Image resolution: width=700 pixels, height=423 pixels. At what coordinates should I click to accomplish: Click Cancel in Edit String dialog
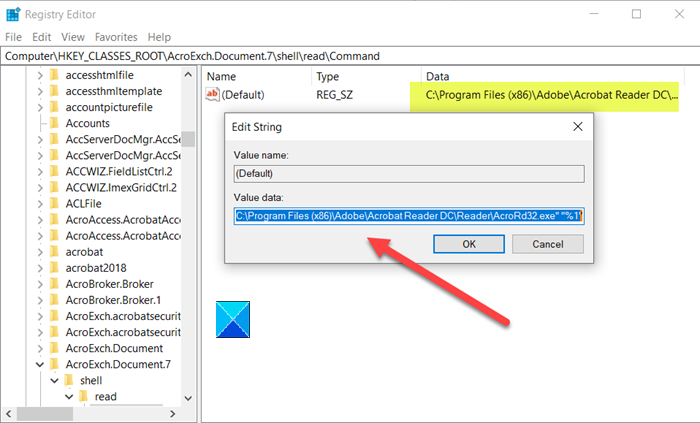(x=548, y=244)
